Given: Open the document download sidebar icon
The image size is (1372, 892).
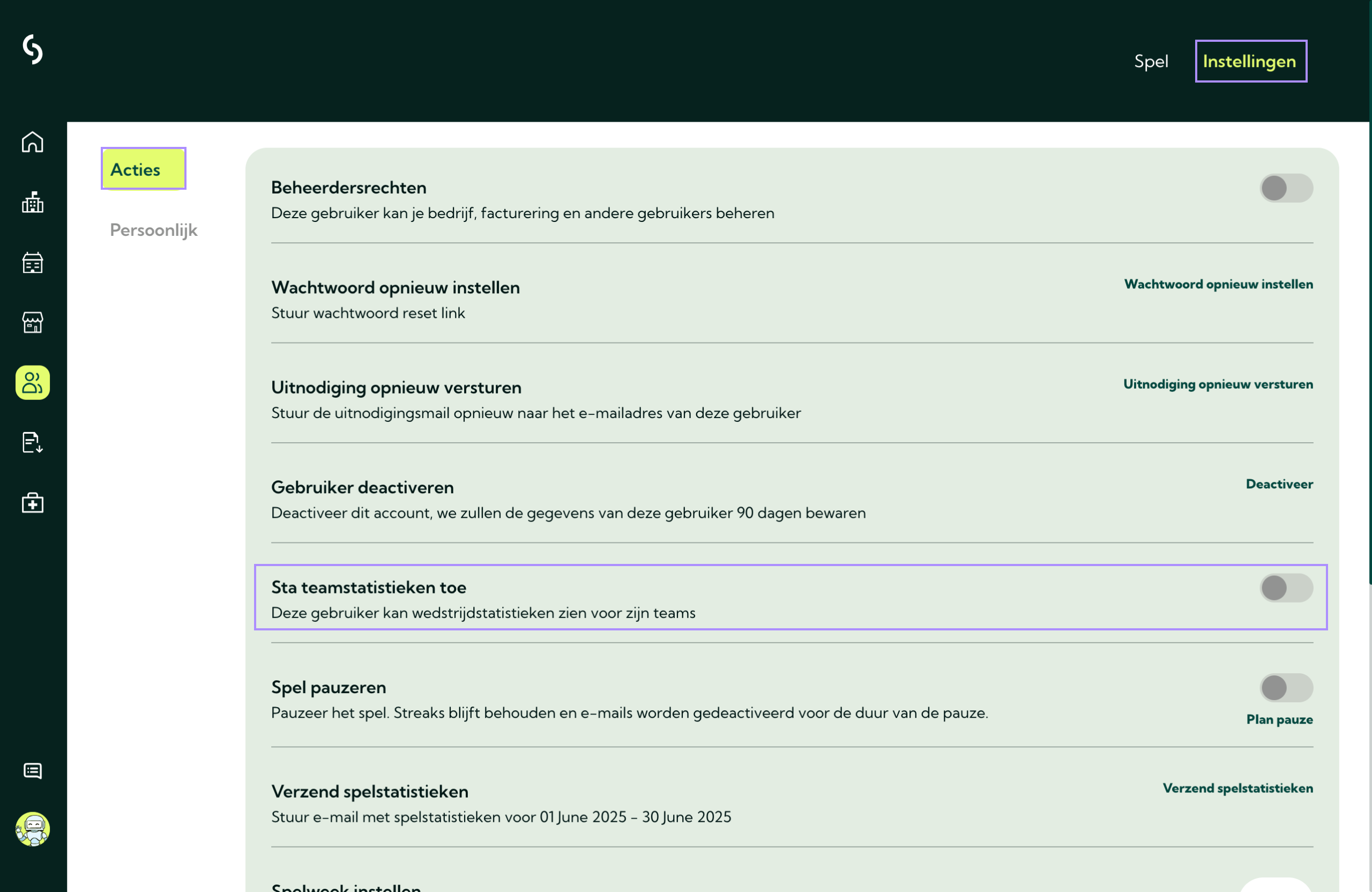Looking at the screenshot, I should click(33, 443).
